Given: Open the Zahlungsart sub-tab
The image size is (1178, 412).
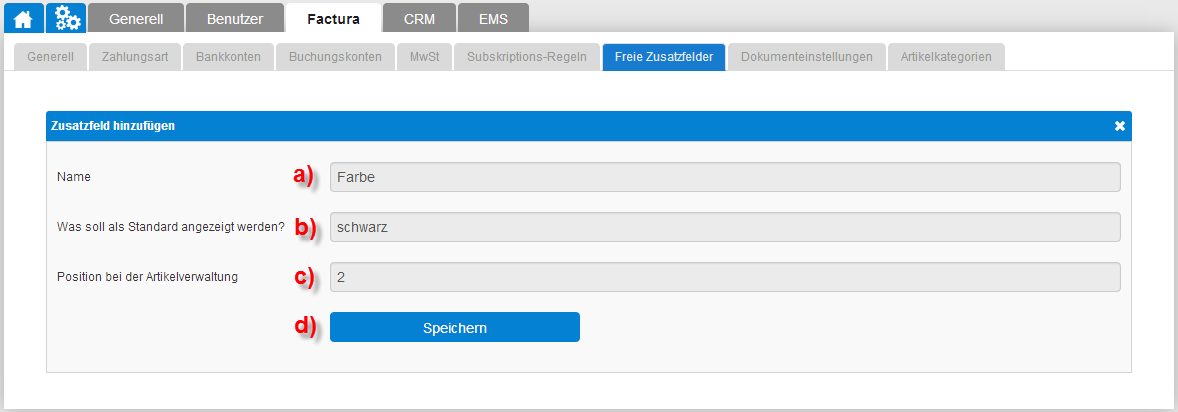Looking at the screenshot, I should 135,57.
